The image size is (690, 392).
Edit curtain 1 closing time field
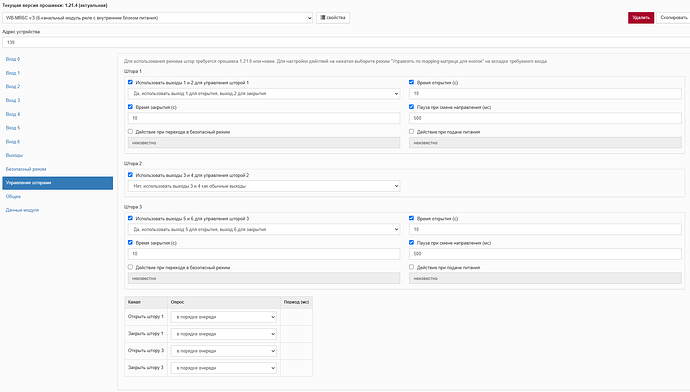(264, 118)
